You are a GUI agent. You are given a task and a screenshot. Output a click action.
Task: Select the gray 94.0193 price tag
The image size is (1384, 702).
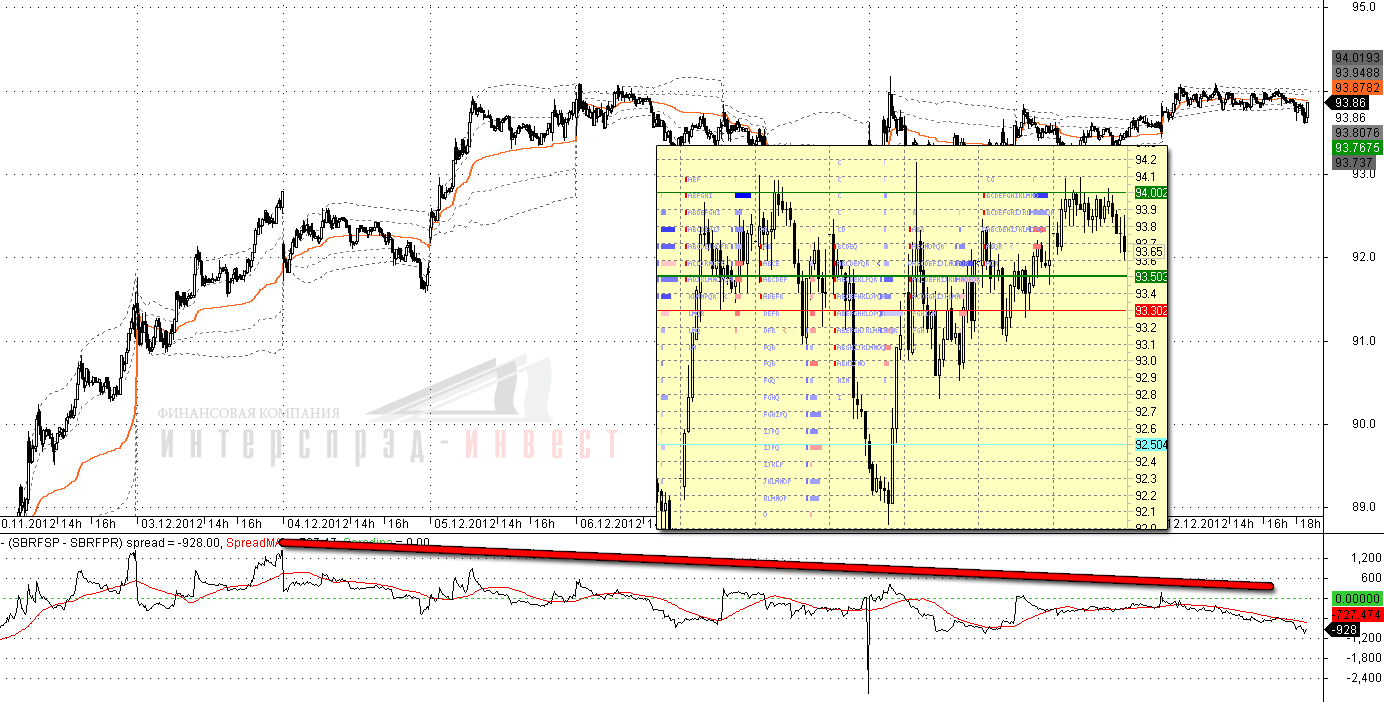click(x=1356, y=57)
